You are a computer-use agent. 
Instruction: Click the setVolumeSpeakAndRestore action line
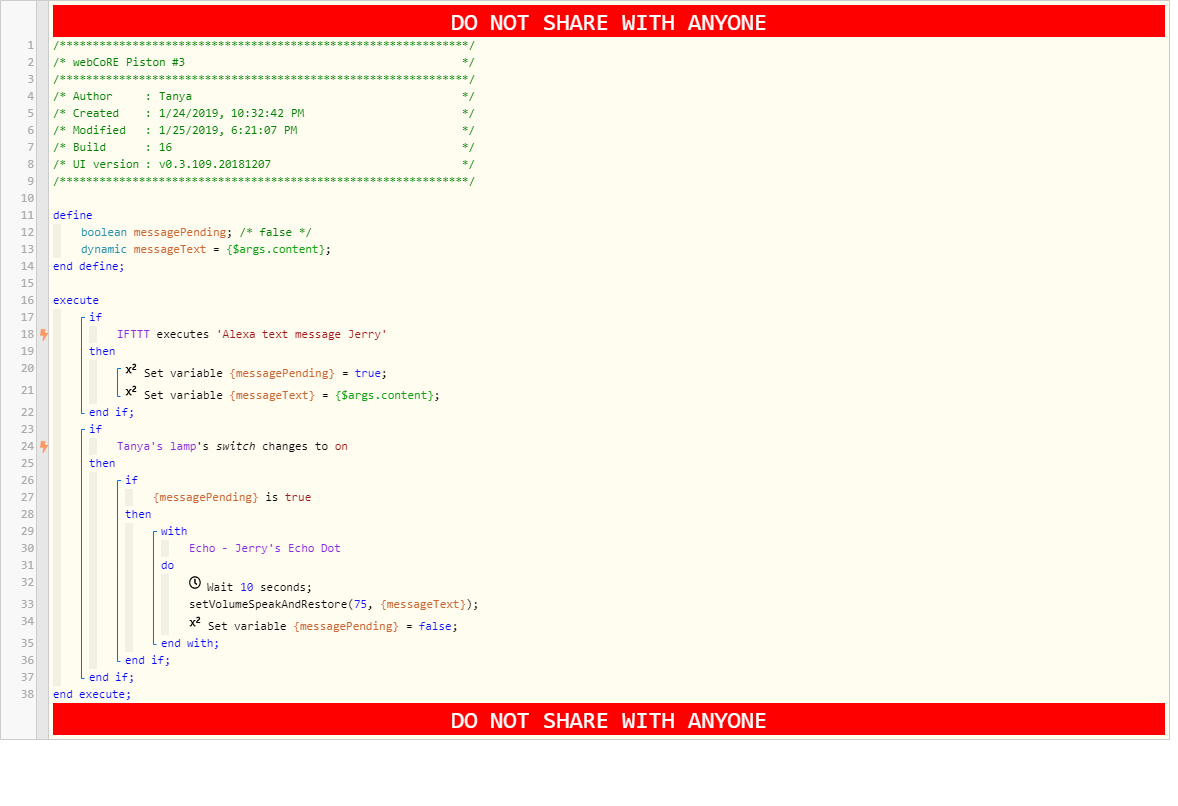pyautogui.click(x=334, y=604)
